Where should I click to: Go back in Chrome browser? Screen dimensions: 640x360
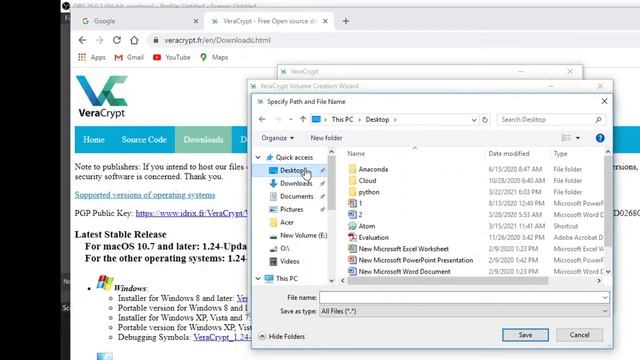coord(82,40)
